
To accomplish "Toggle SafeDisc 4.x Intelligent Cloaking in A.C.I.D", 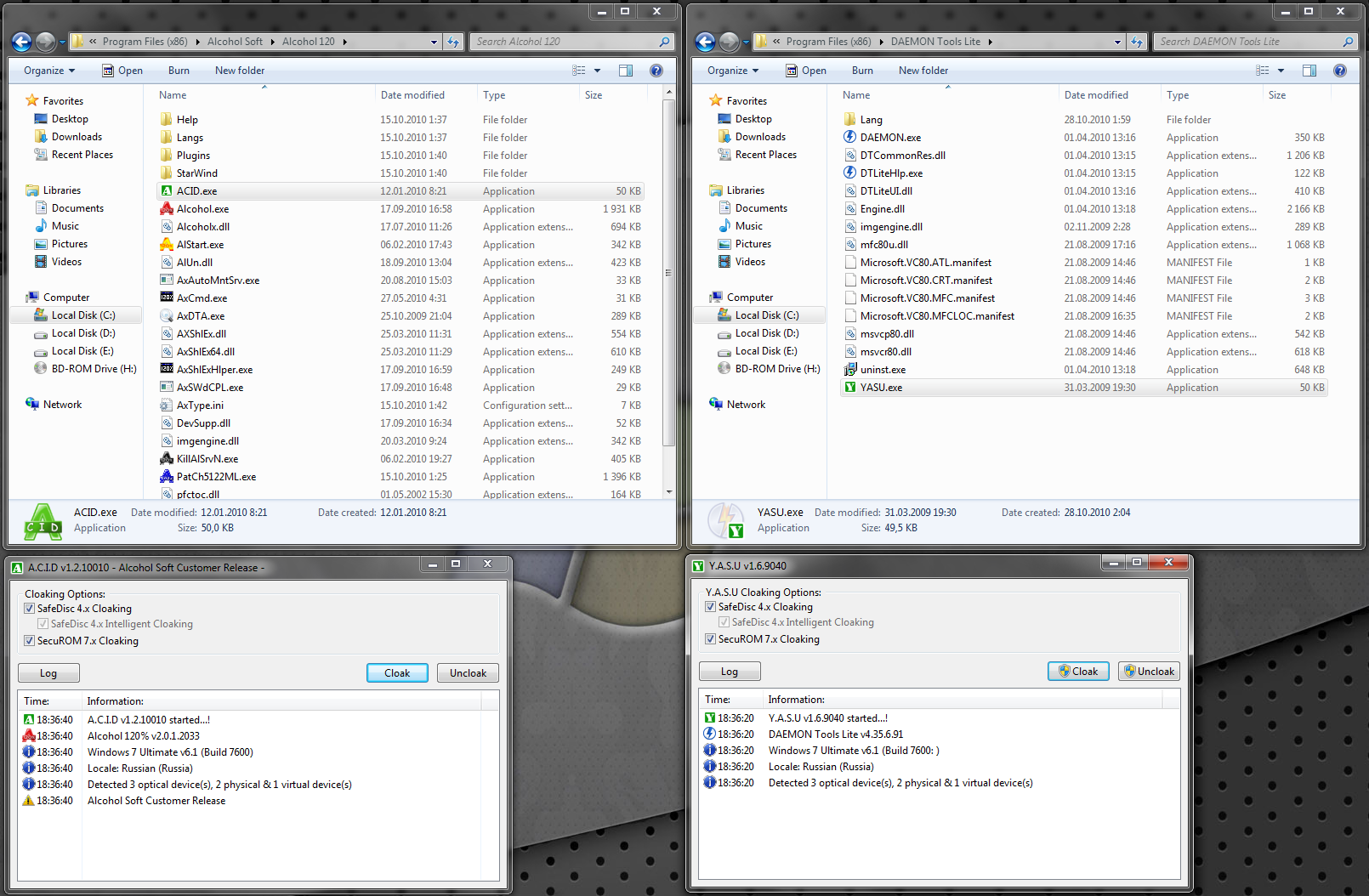I will tap(43, 624).
